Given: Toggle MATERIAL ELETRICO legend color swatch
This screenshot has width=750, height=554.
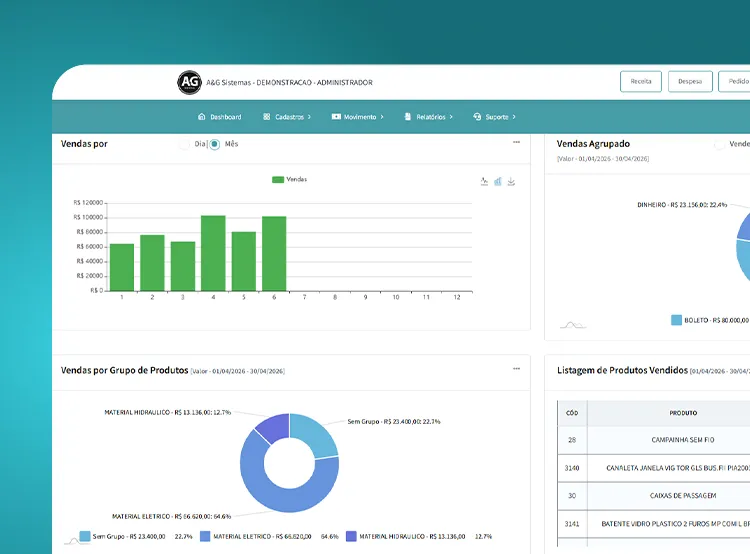Looking at the screenshot, I should (205, 536).
